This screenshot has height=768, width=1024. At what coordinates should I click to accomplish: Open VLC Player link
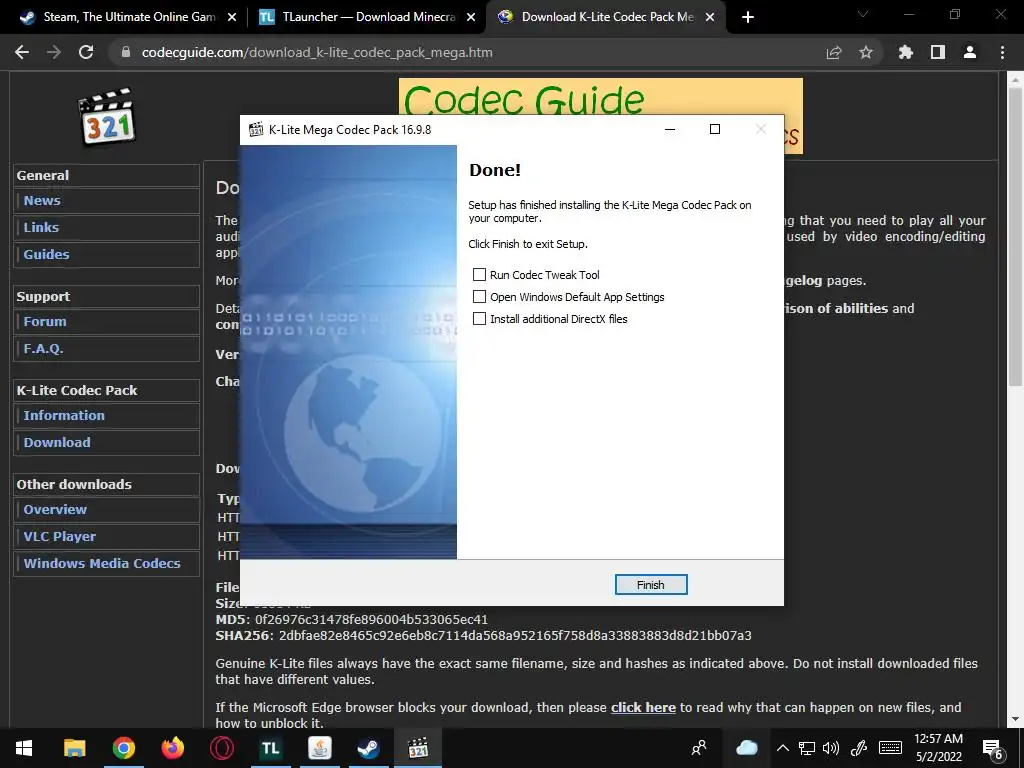pyautogui.click(x=59, y=536)
